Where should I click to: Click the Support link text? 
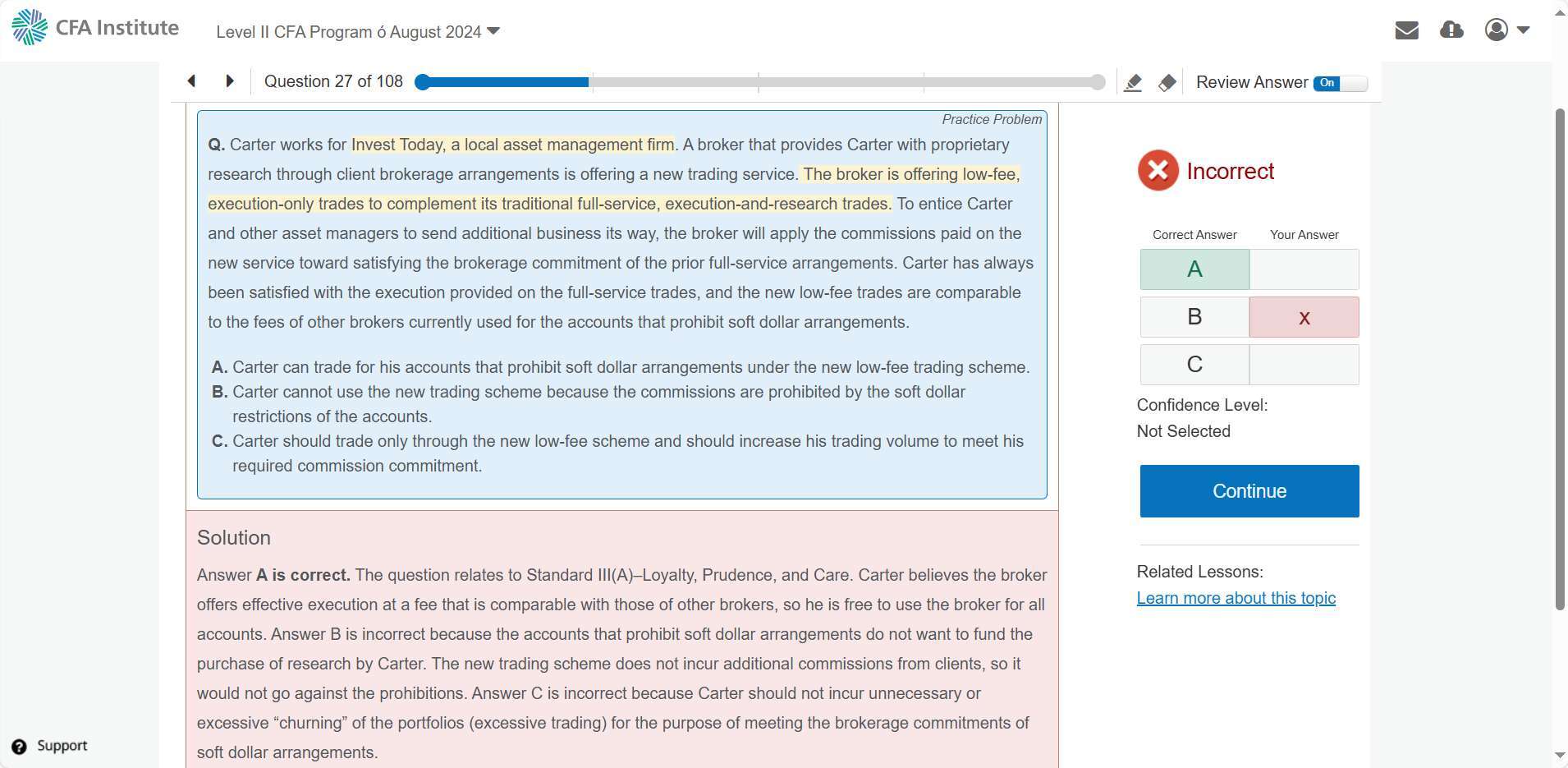62,746
